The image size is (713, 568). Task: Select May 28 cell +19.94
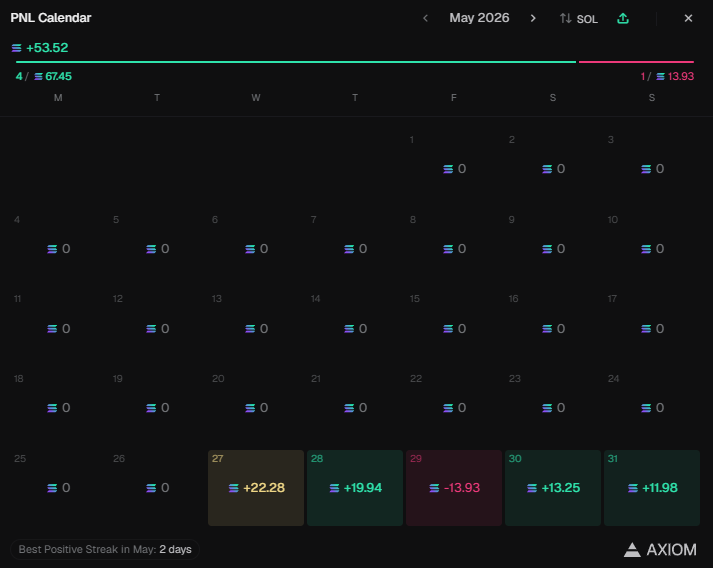click(355, 488)
